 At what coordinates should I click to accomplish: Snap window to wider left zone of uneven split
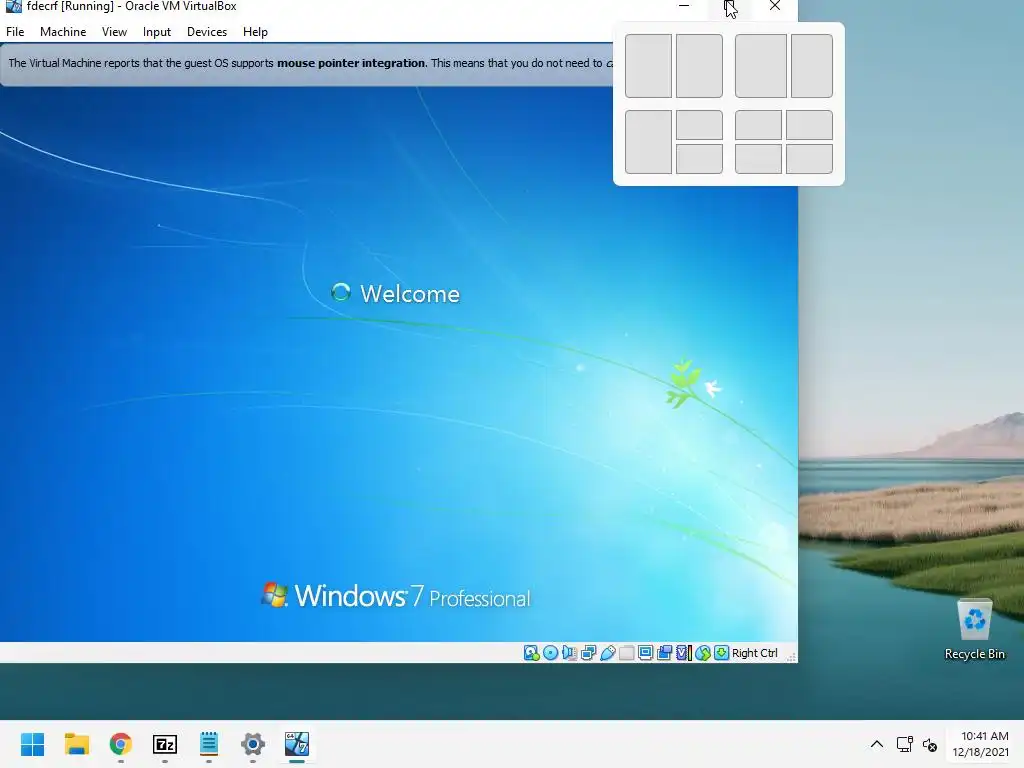pyautogui.click(x=761, y=66)
